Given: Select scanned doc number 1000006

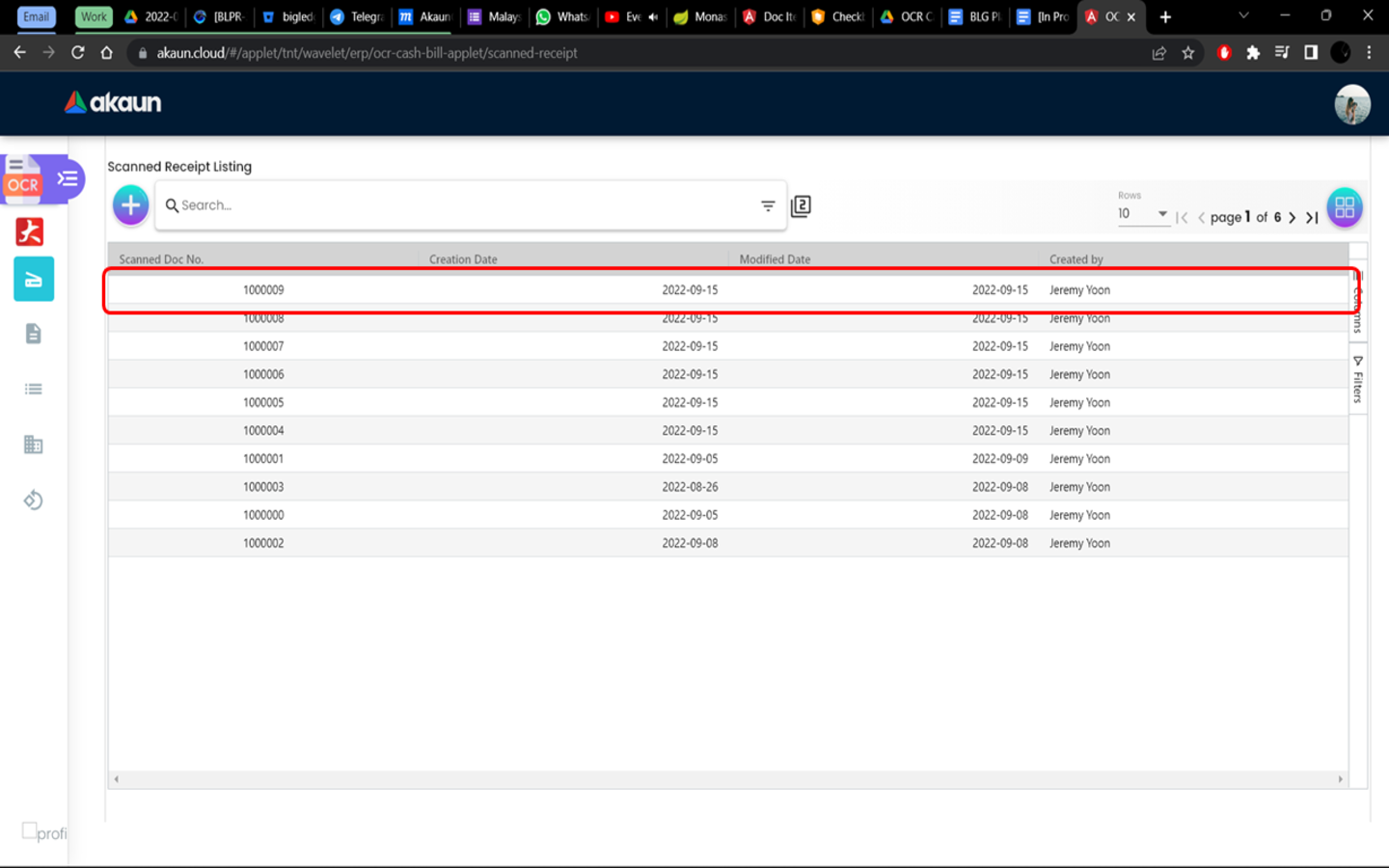Looking at the screenshot, I should coord(263,374).
